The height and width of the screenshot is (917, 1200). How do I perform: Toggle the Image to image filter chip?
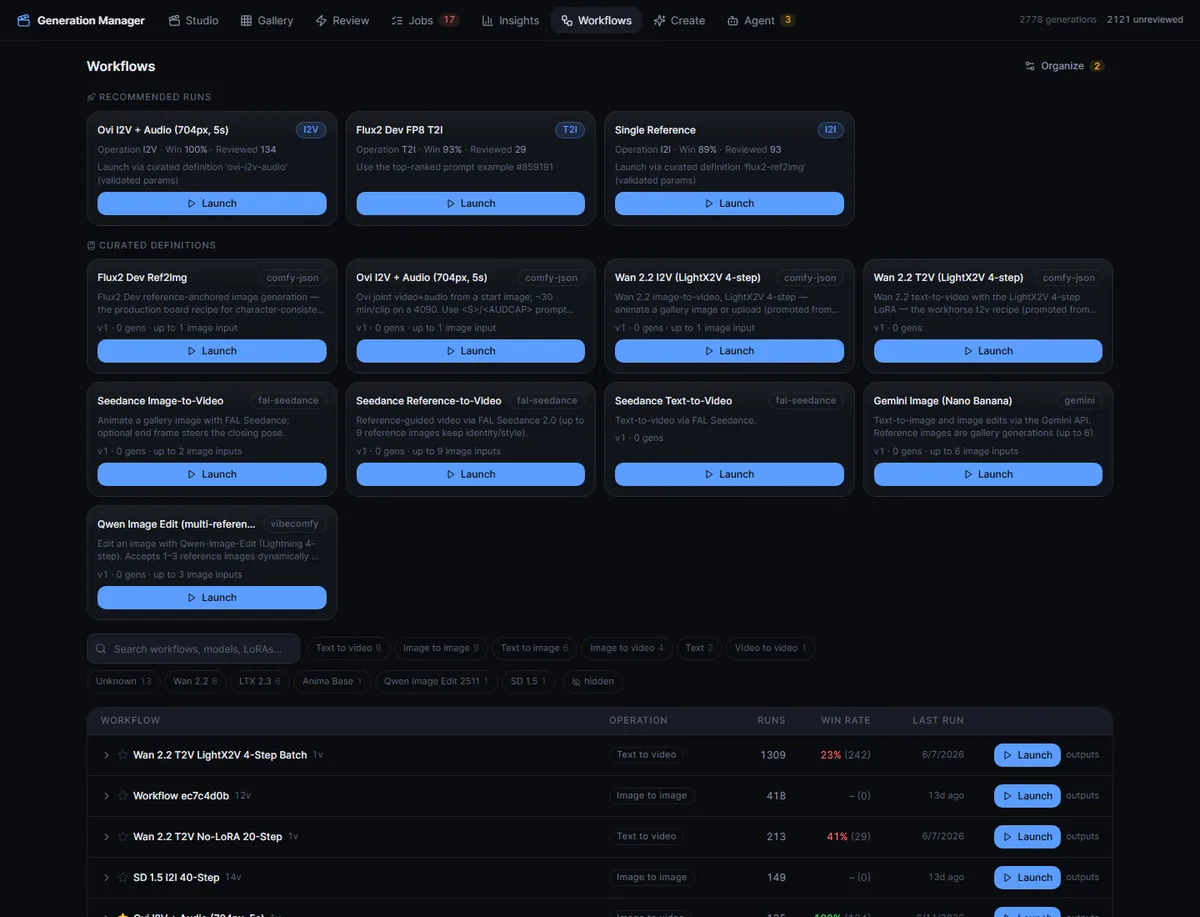click(x=441, y=648)
